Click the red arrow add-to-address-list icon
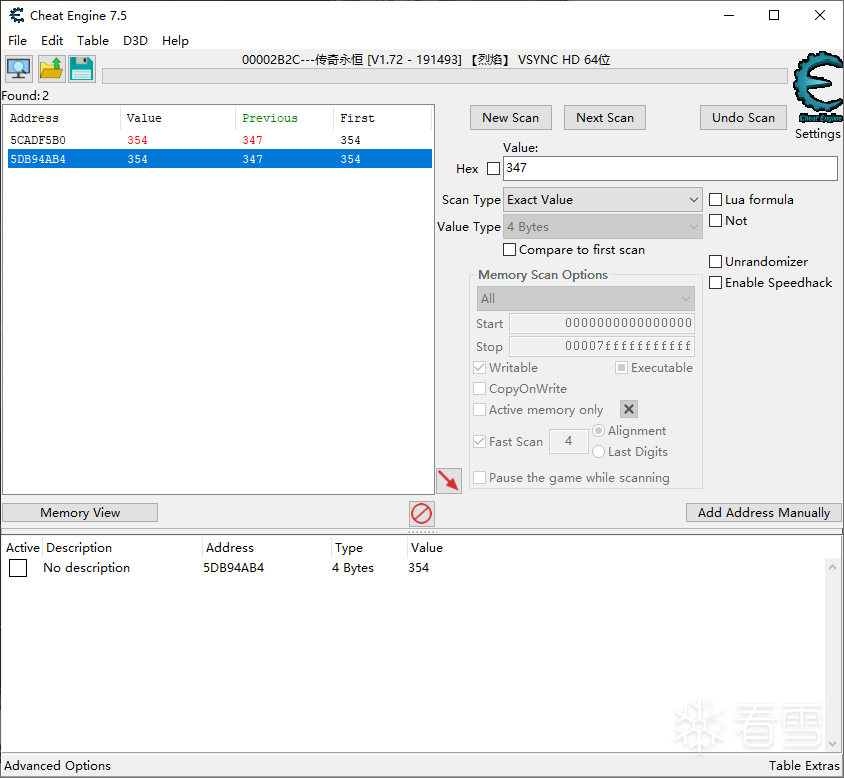 tap(449, 480)
